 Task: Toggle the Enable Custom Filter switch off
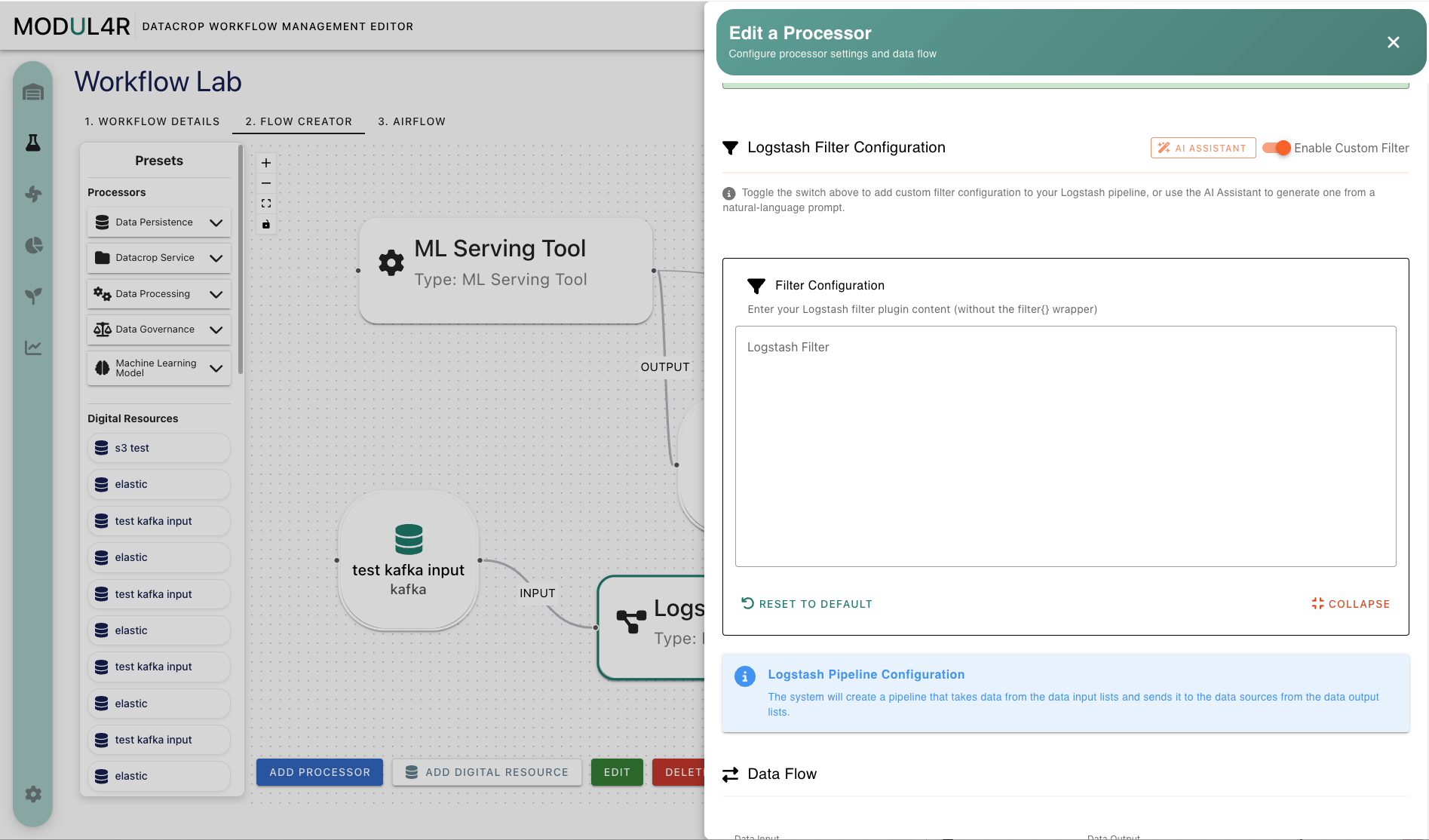click(1277, 148)
